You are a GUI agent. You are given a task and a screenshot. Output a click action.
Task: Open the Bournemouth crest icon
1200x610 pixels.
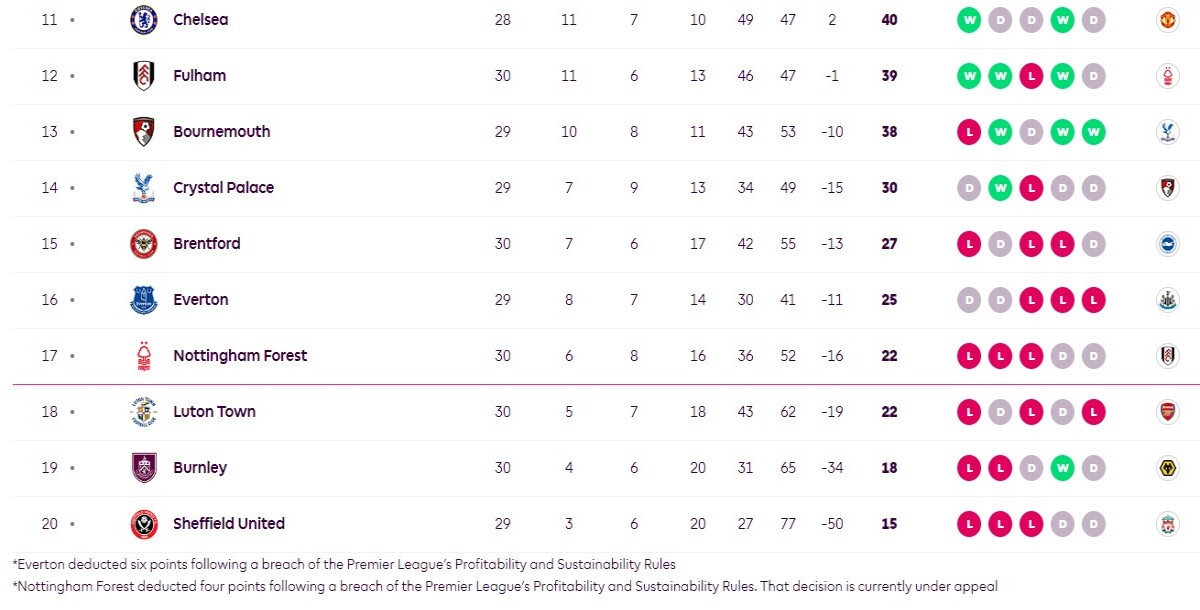point(144,132)
